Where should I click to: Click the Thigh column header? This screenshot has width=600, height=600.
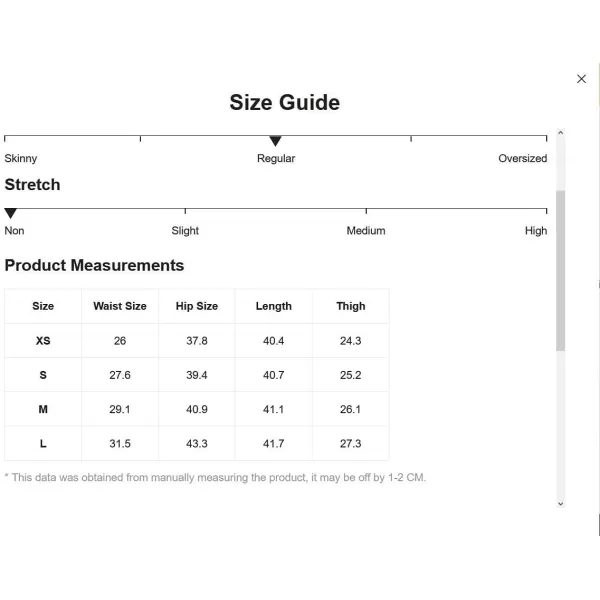(351, 306)
